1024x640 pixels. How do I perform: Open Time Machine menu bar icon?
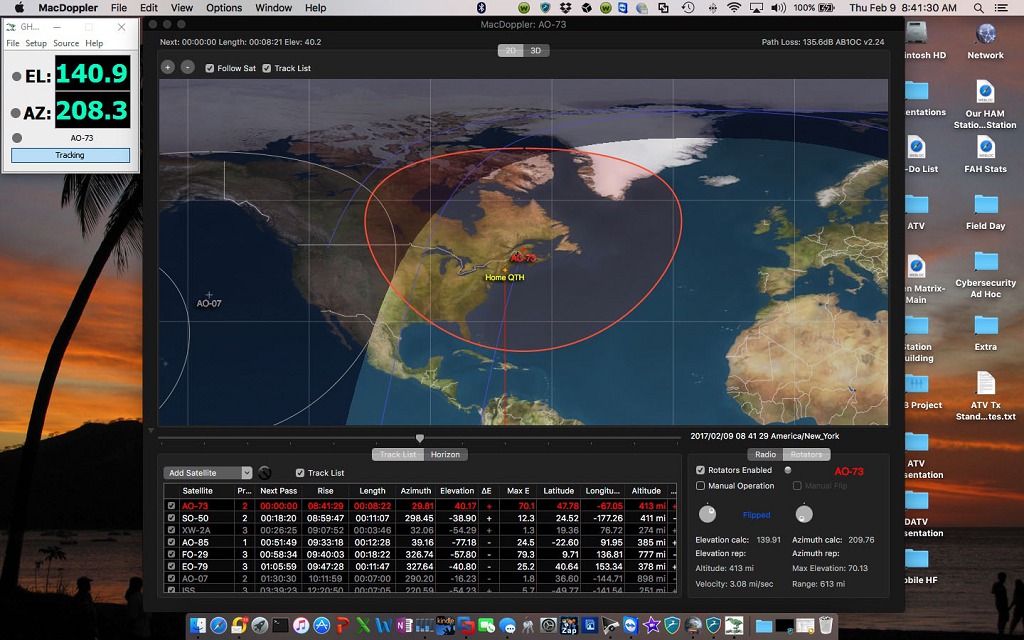pos(688,8)
